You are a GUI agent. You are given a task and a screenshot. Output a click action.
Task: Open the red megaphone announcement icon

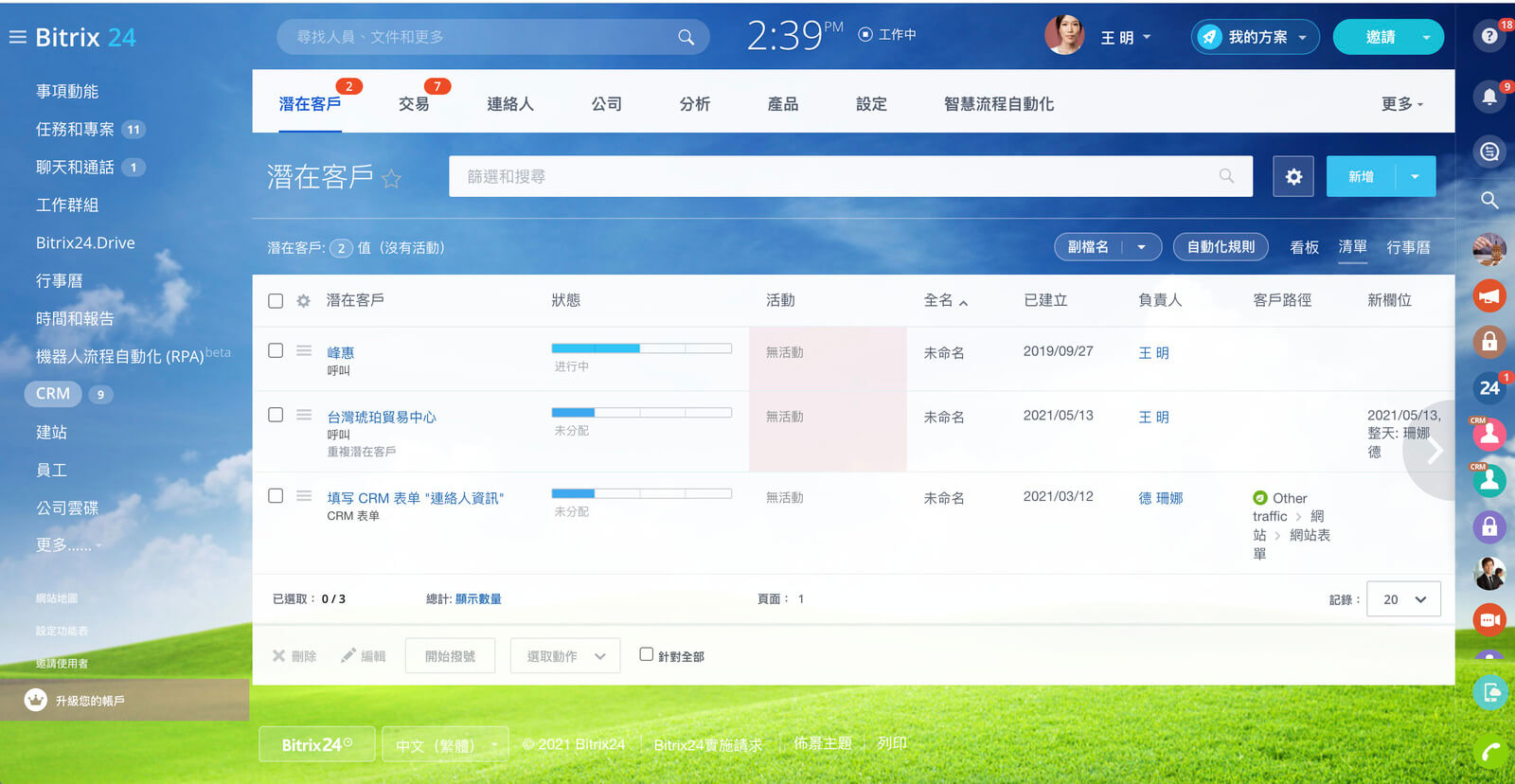tap(1489, 296)
